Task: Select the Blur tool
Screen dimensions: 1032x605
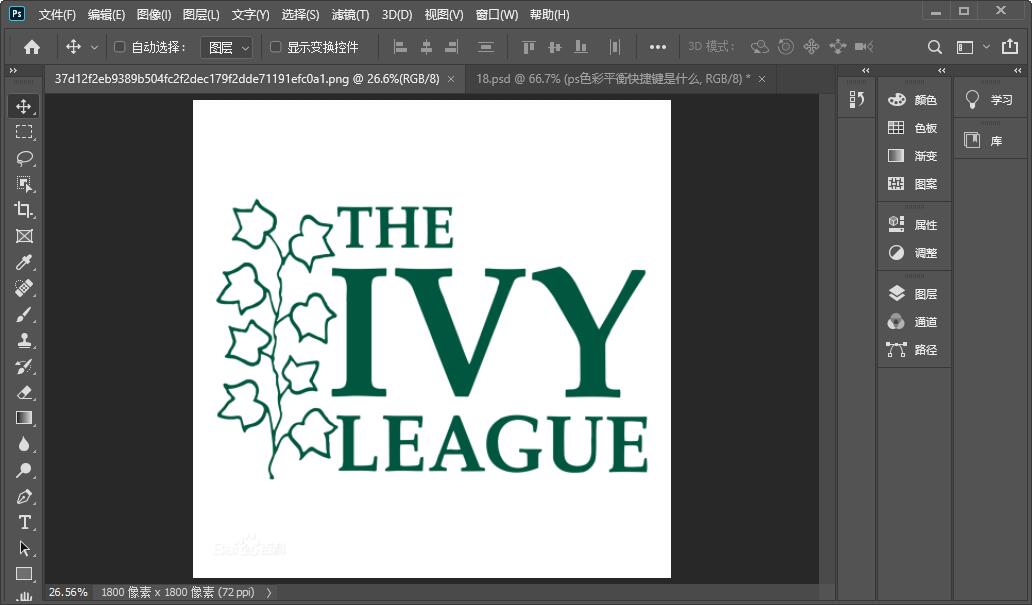Action: pyautogui.click(x=24, y=444)
